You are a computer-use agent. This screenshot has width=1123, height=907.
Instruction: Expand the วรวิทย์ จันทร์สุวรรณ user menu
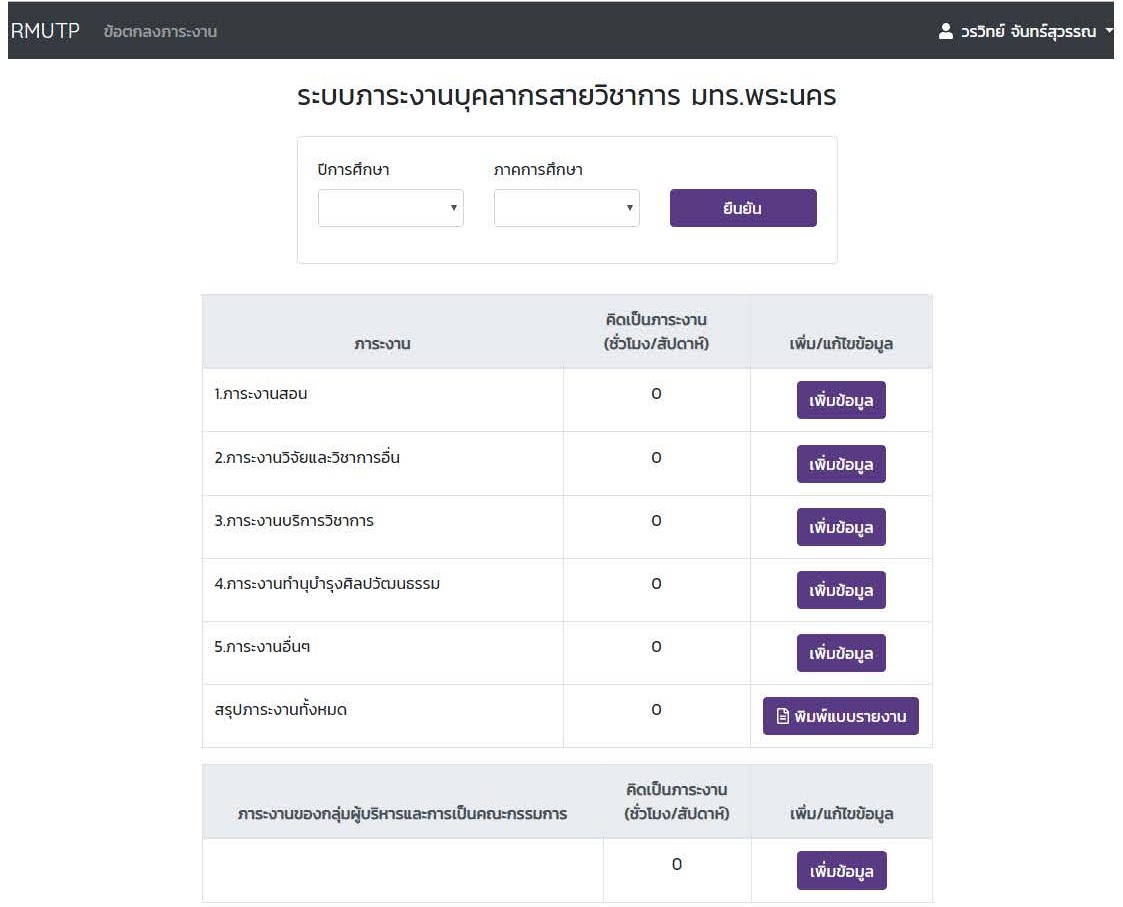(1027, 32)
